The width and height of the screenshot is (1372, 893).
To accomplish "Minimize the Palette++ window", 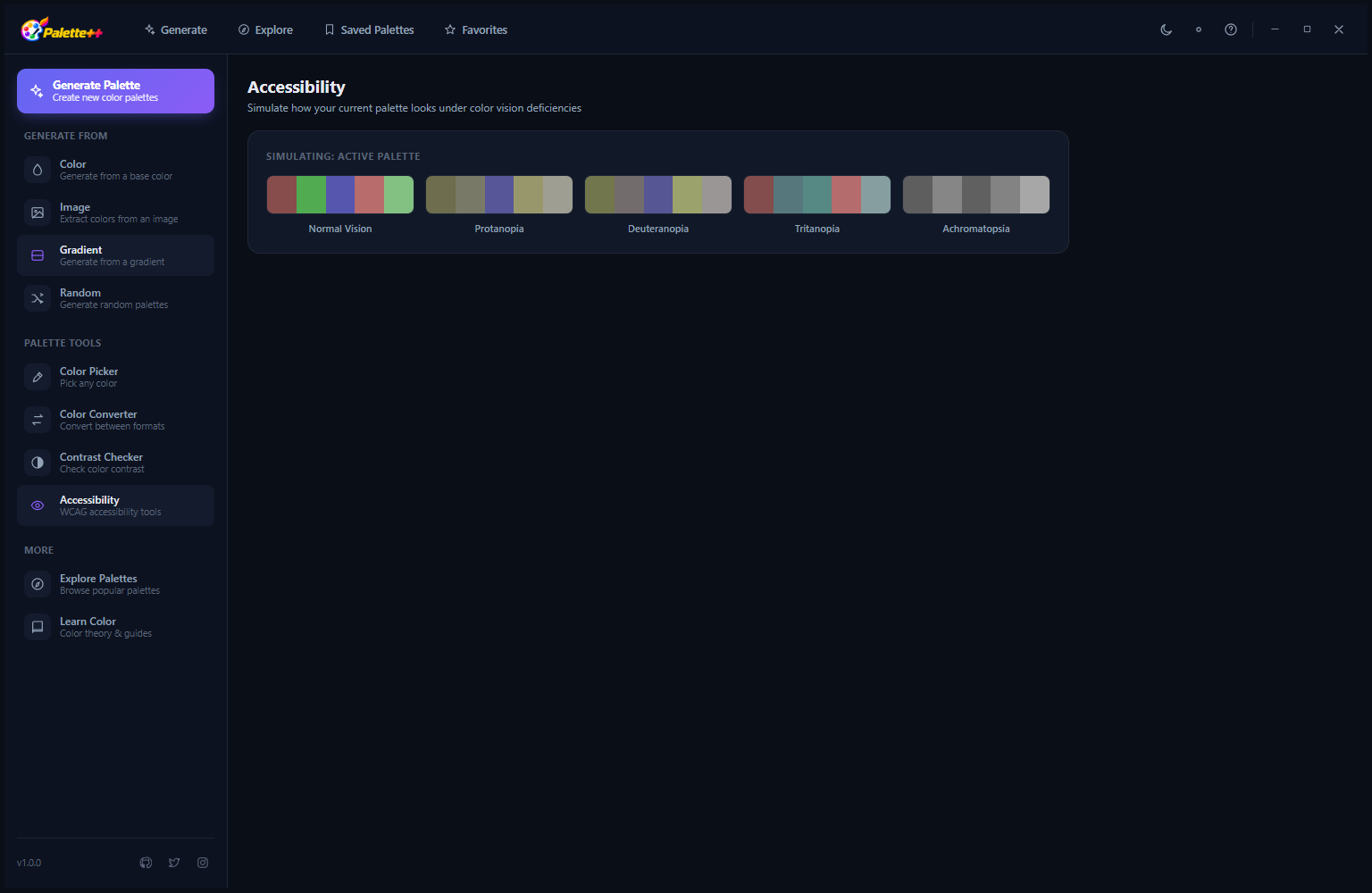I will pos(1275,29).
